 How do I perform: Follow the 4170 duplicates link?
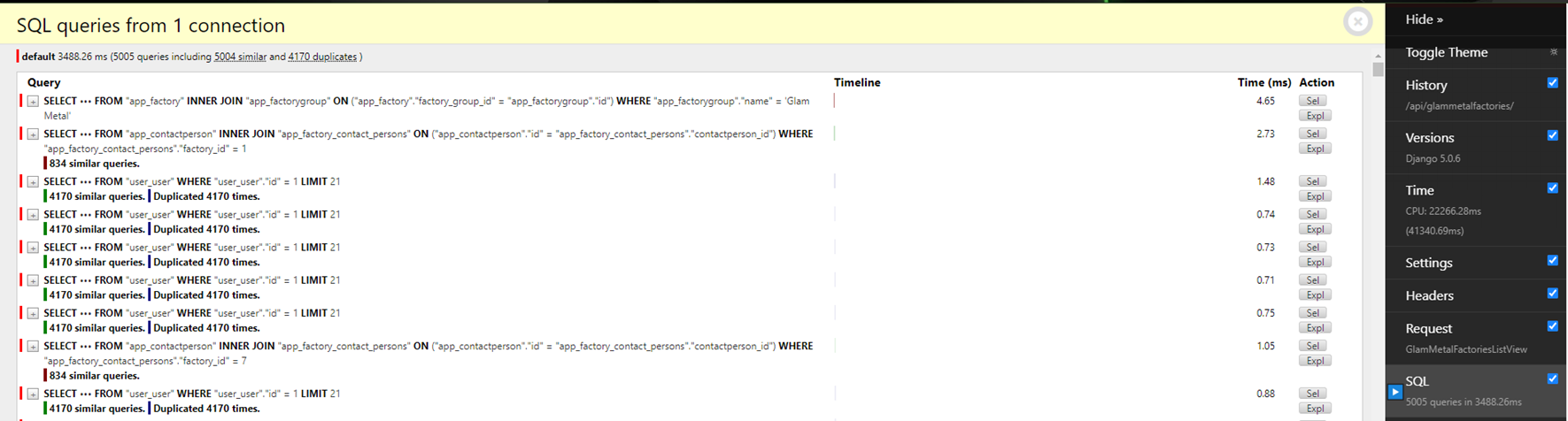pyautogui.click(x=322, y=57)
